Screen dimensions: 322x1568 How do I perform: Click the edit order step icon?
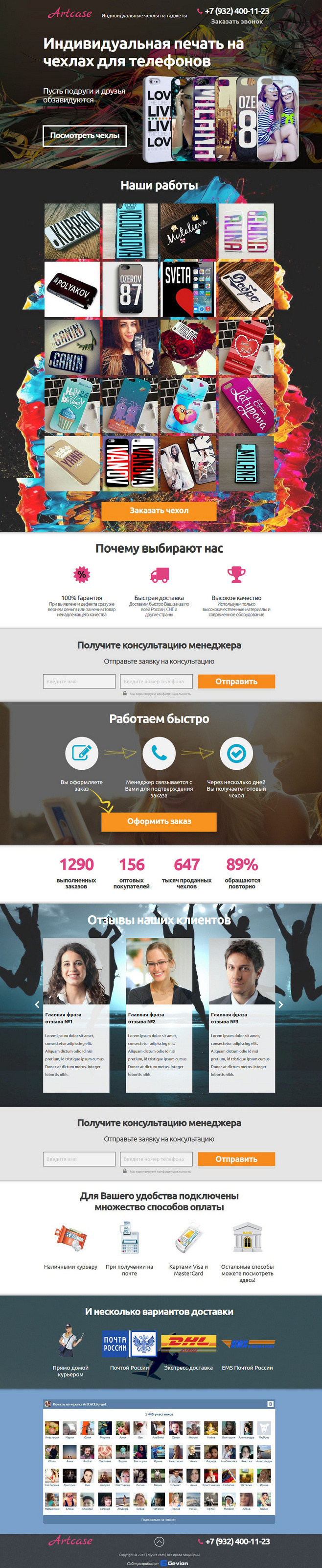click(x=81, y=753)
